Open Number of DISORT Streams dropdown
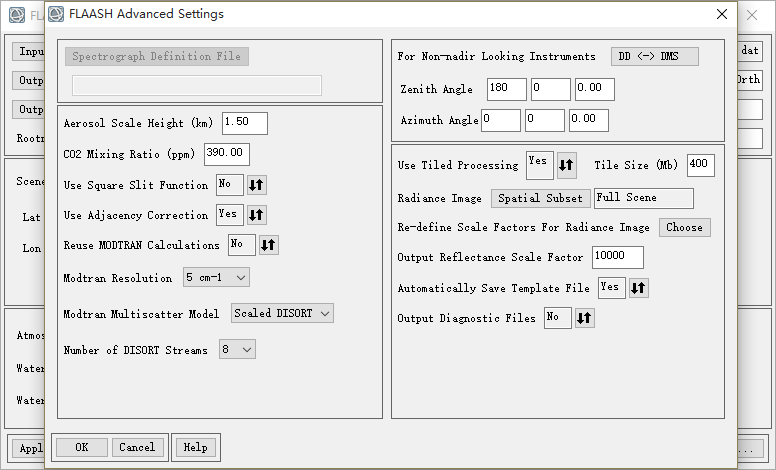Screen dimensions: 776x470 coord(237,350)
